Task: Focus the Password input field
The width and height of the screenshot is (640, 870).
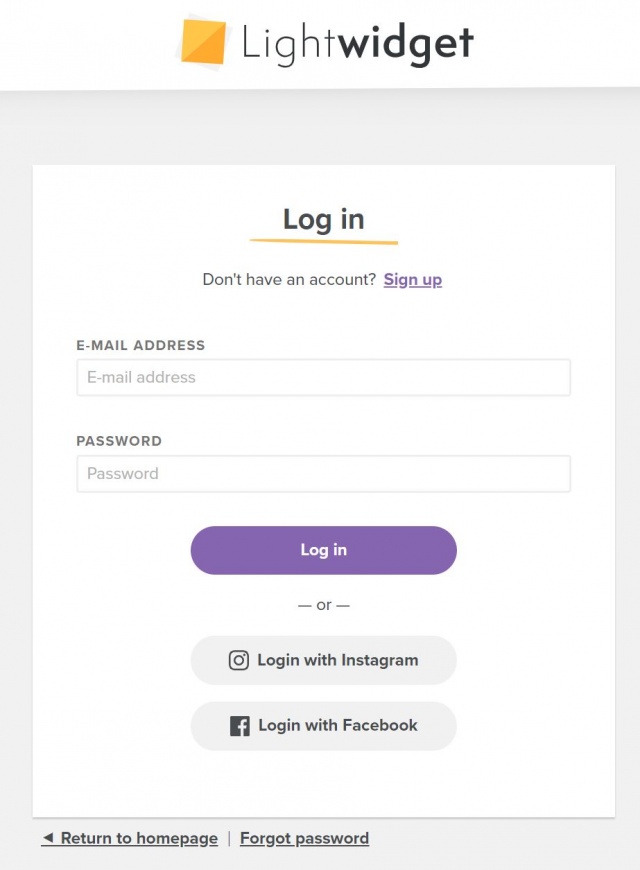Action: point(324,473)
